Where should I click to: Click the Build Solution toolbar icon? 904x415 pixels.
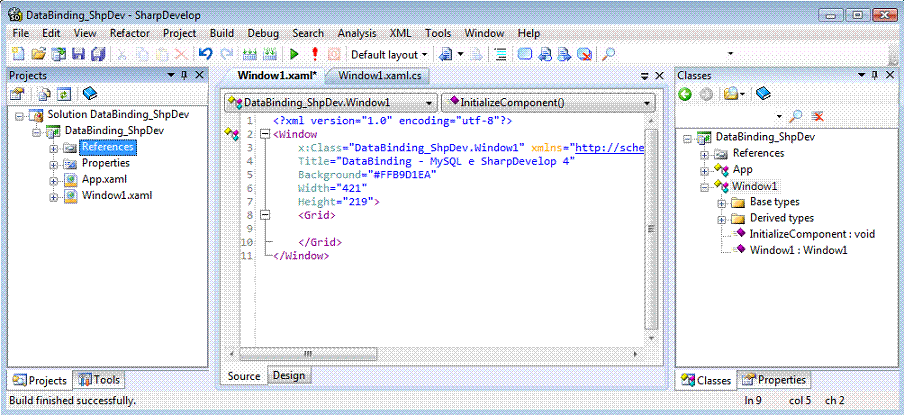pyautogui.click(x=250, y=54)
